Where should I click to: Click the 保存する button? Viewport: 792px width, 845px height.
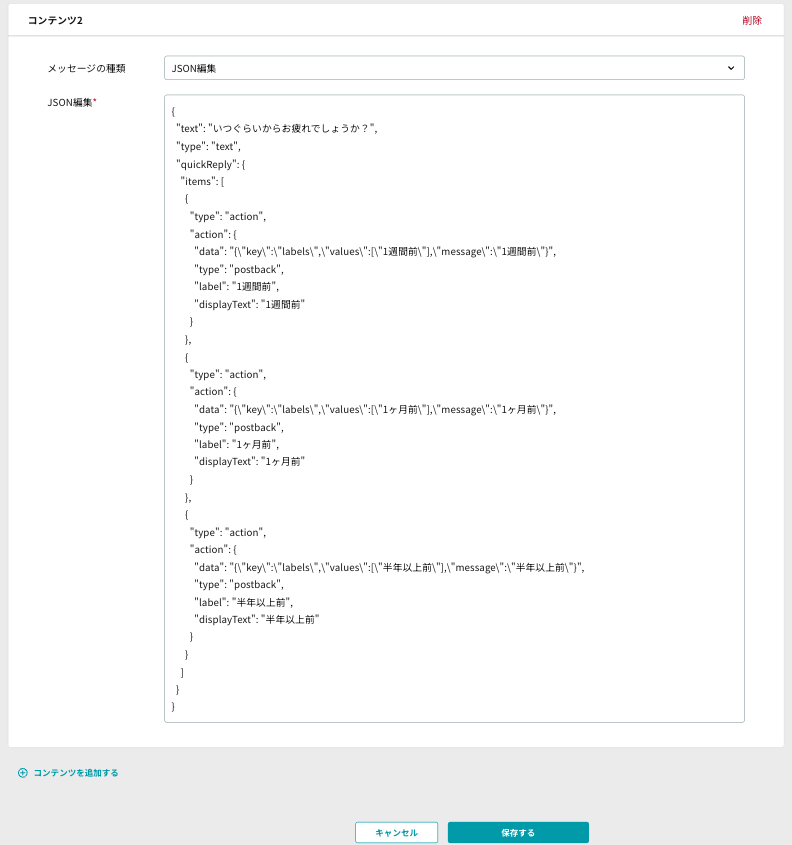(x=518, y=833)
